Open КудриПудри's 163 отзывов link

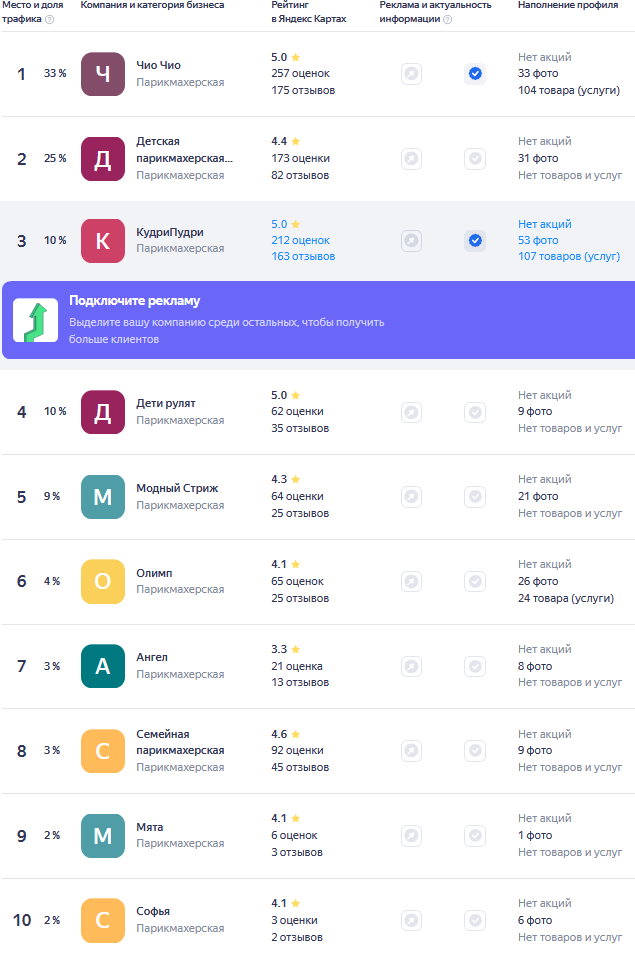(x=303, y=256)
